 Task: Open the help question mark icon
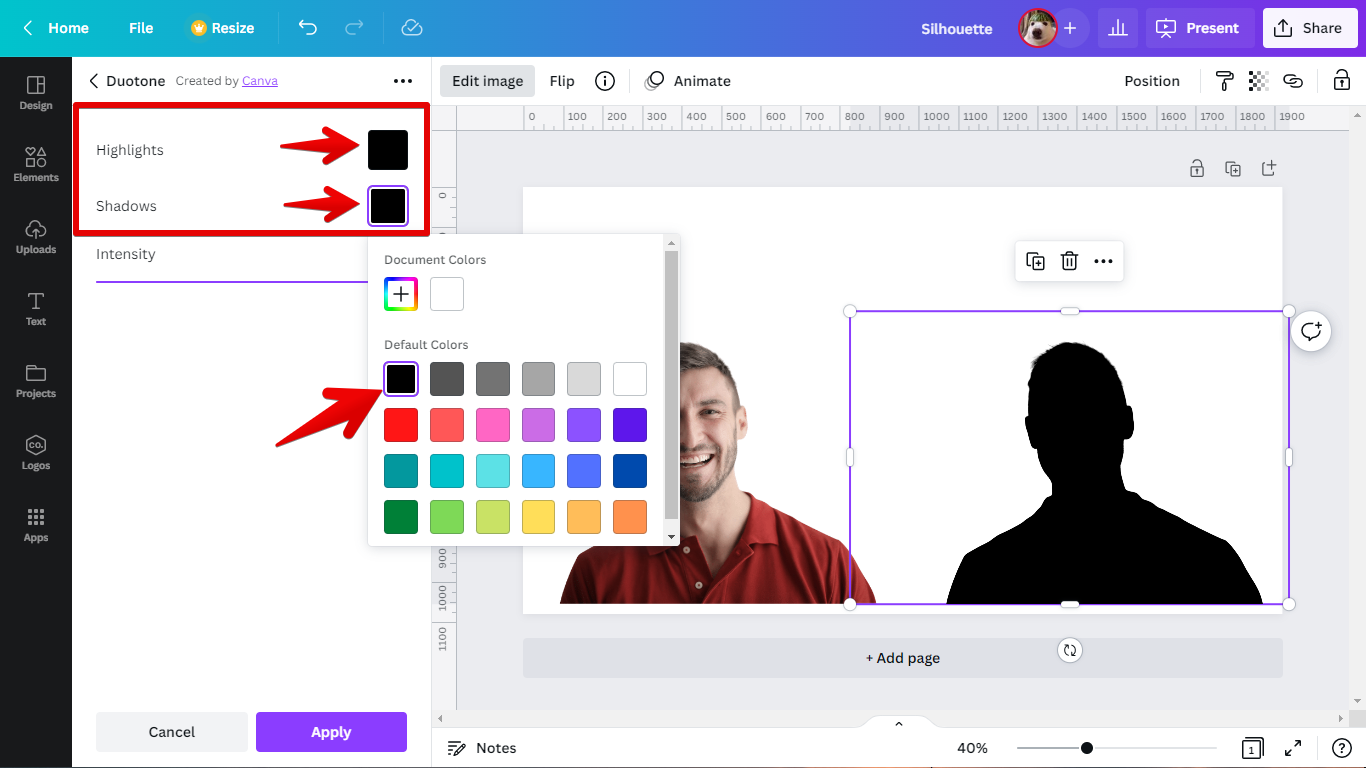point(1342,748)
